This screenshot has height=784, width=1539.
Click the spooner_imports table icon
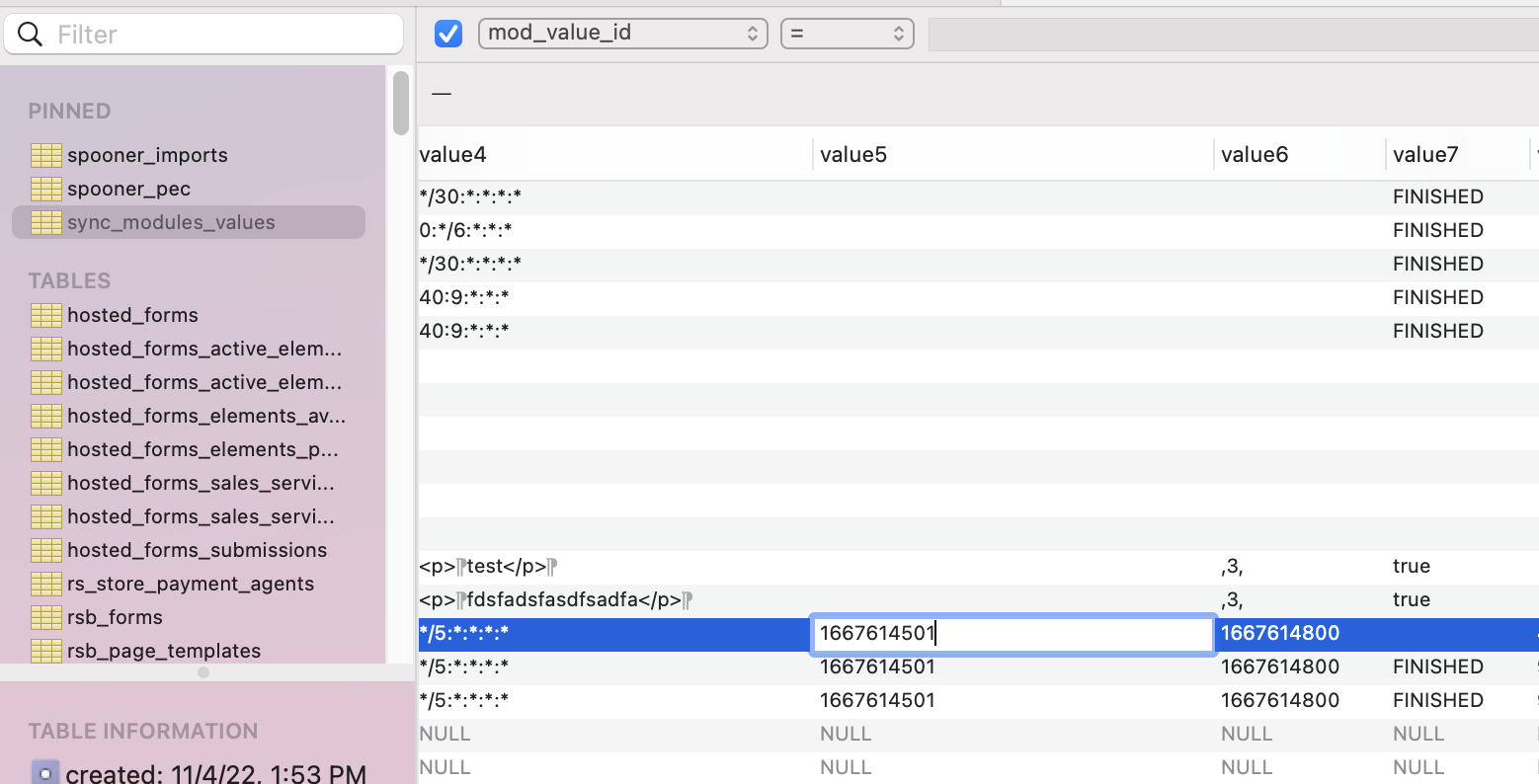[x=45, y=155]
